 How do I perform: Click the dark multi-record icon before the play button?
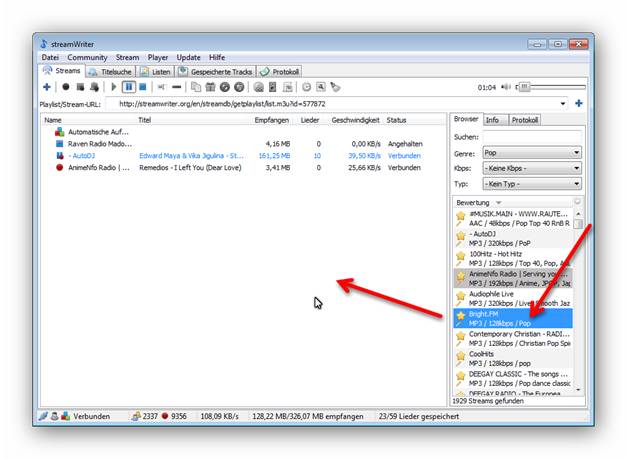94,87
